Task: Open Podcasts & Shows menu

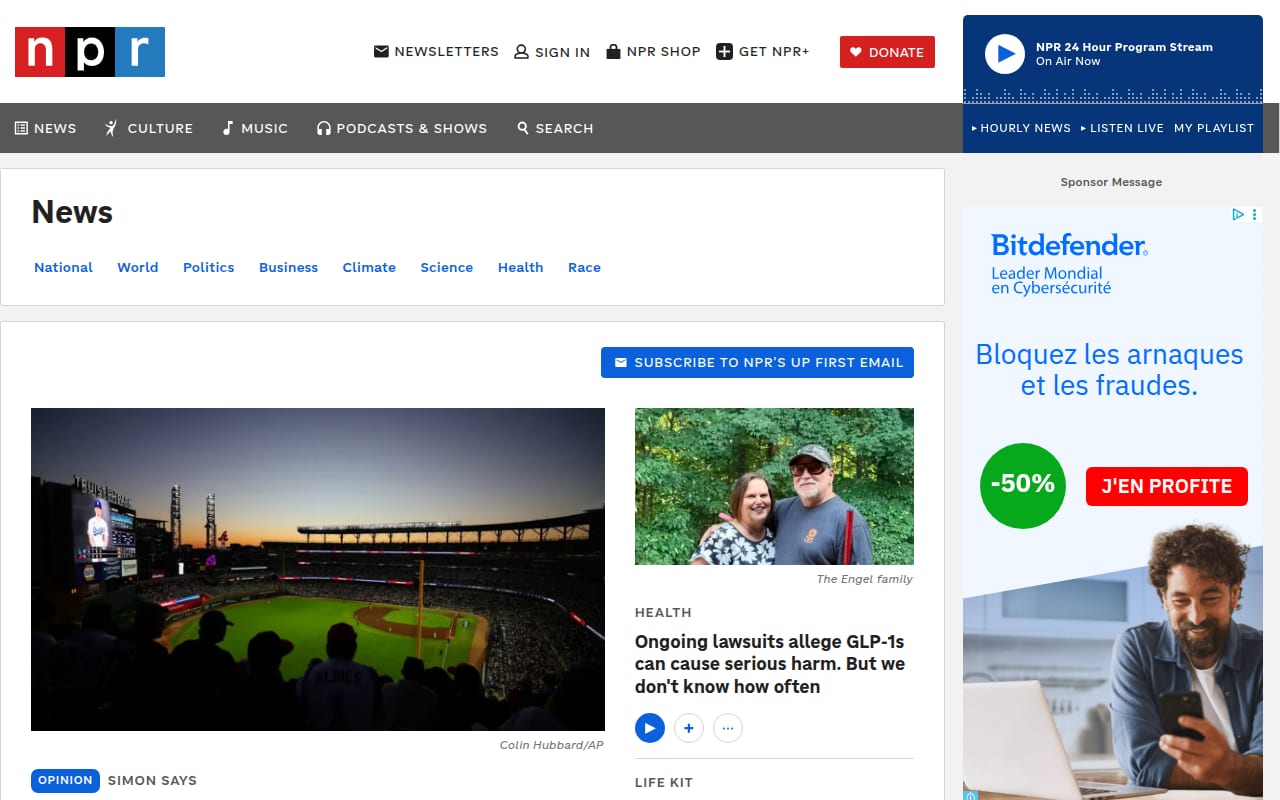Action: (412, 128)
